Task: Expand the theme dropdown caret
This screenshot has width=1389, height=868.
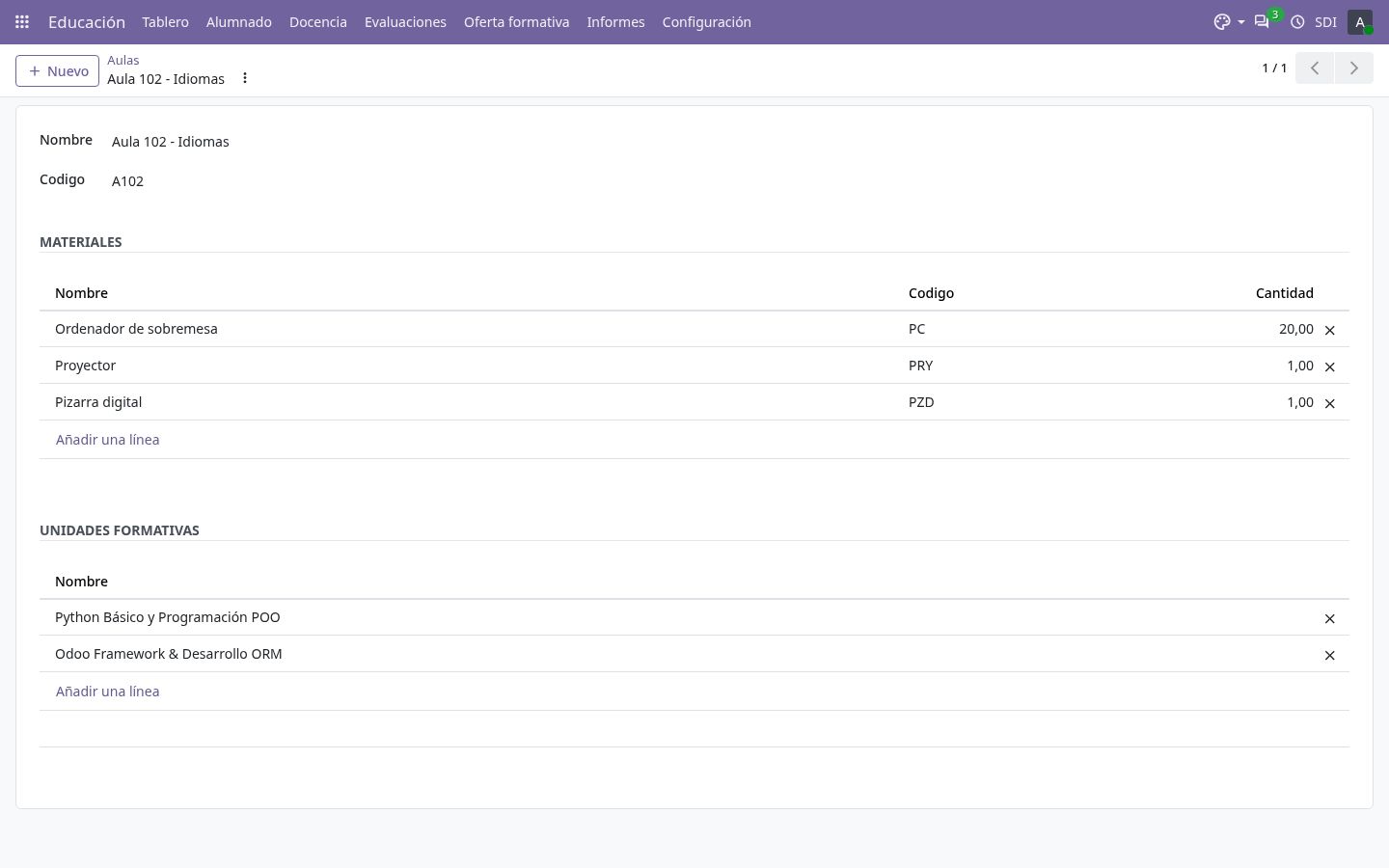Action: tap(1240, 22)
